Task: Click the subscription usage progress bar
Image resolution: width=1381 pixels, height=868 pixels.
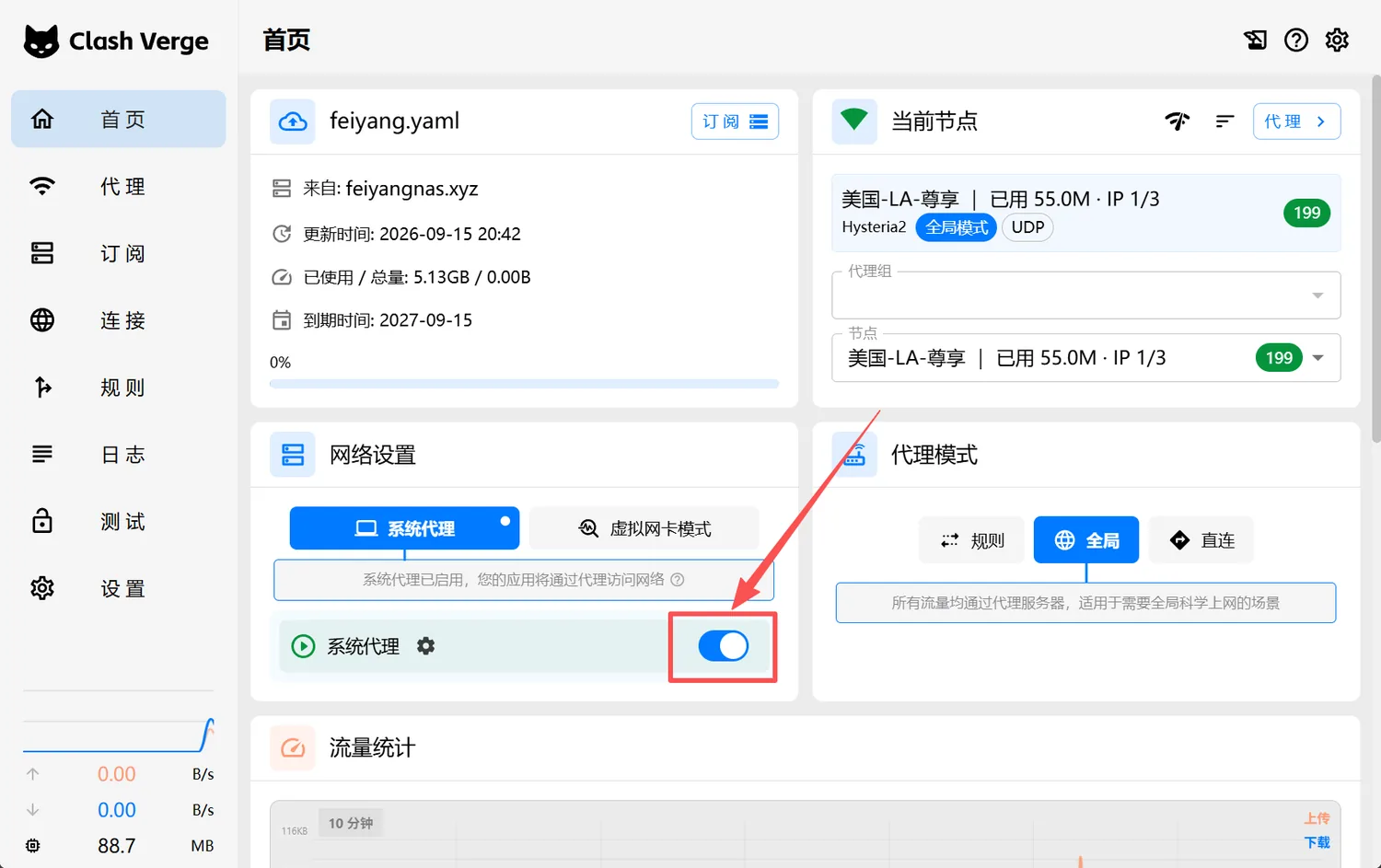Action: [524, 383]
